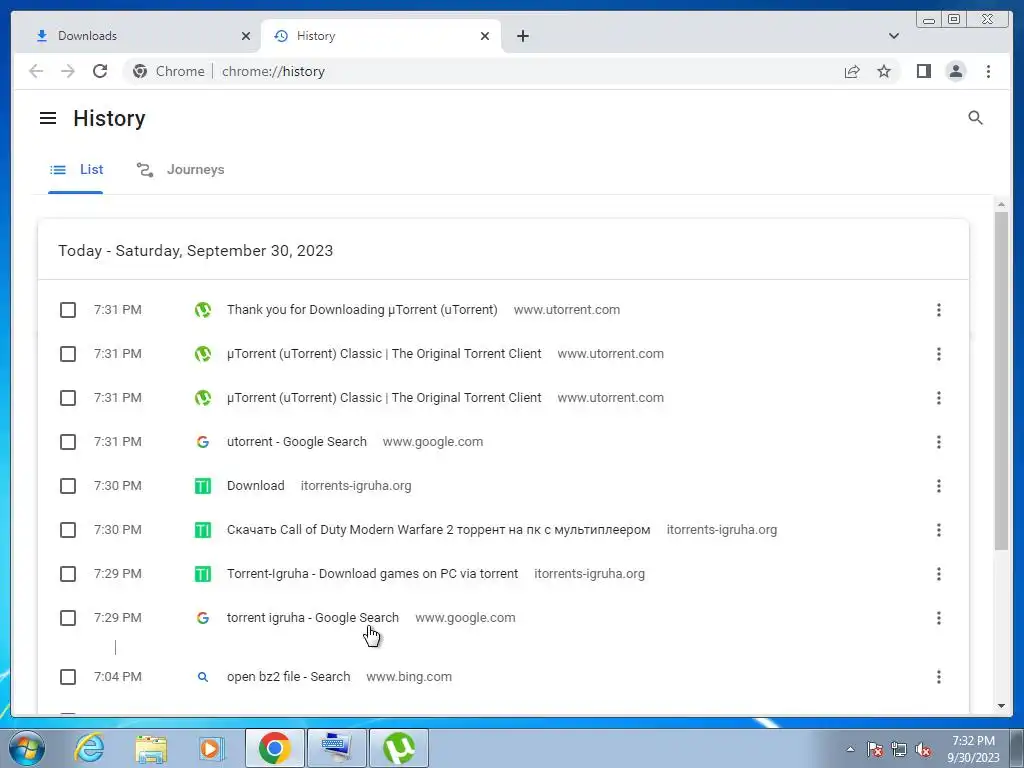Select the List tab

76,170
